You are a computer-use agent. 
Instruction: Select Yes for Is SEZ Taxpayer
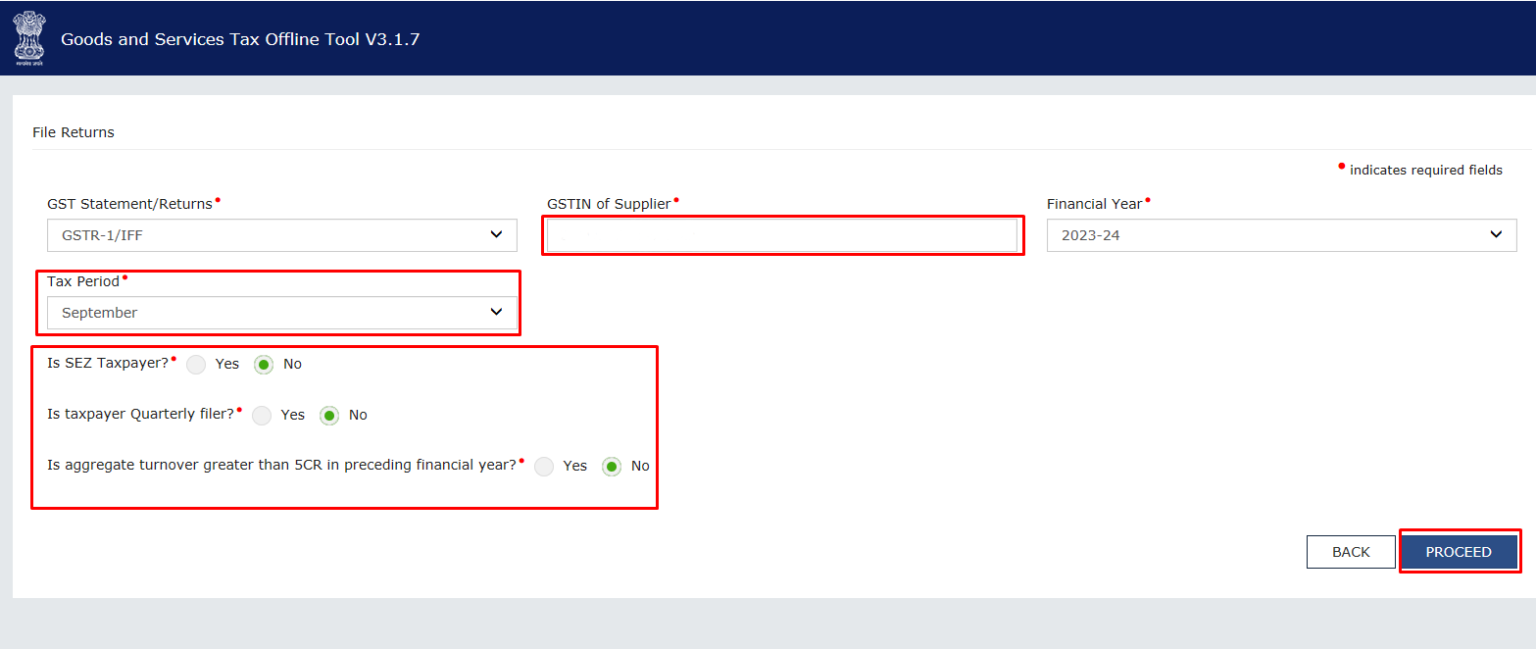[x=196, y=364]
